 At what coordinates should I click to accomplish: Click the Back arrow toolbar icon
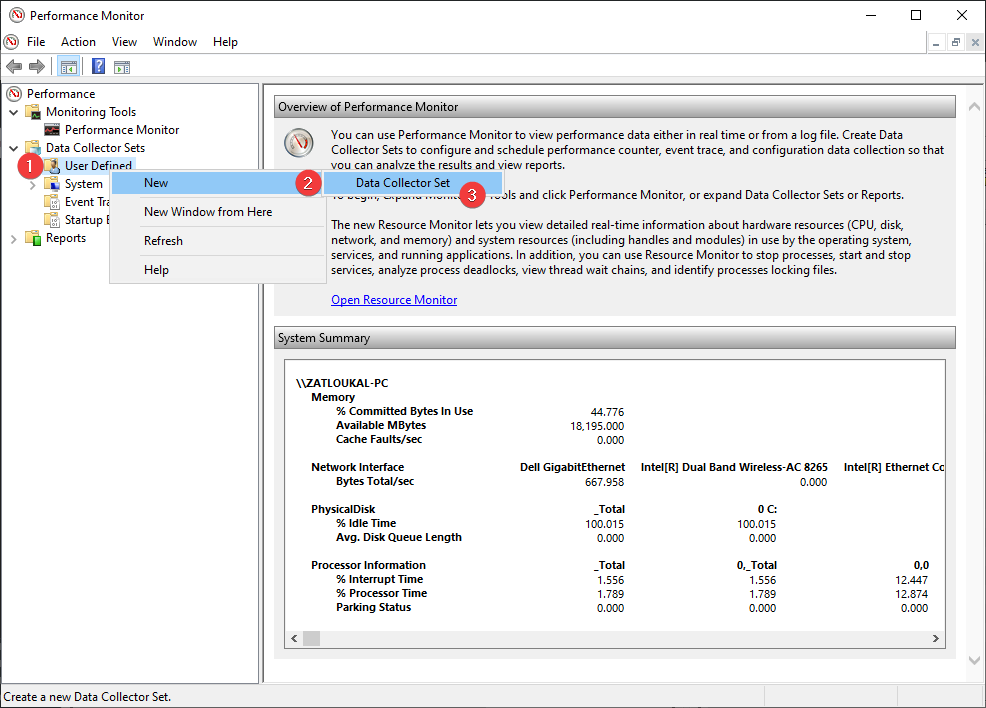coord(14,67)
